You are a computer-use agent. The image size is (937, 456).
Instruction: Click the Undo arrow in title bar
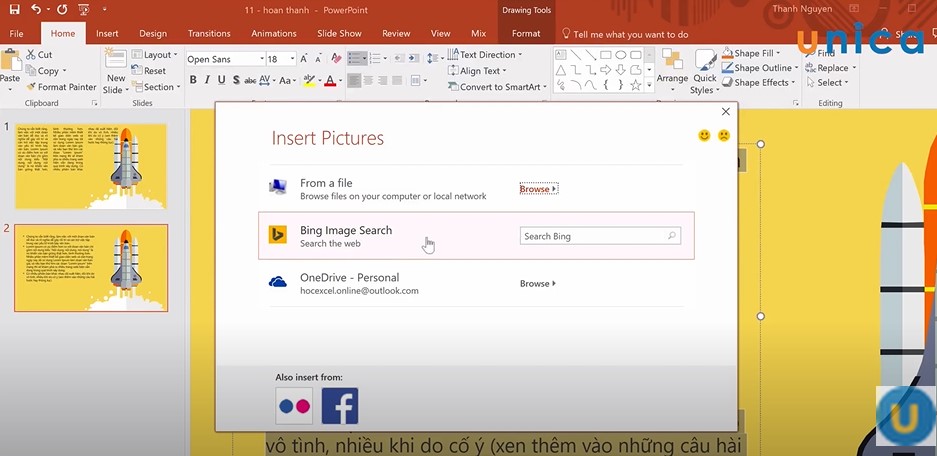[x=37, y=9]
